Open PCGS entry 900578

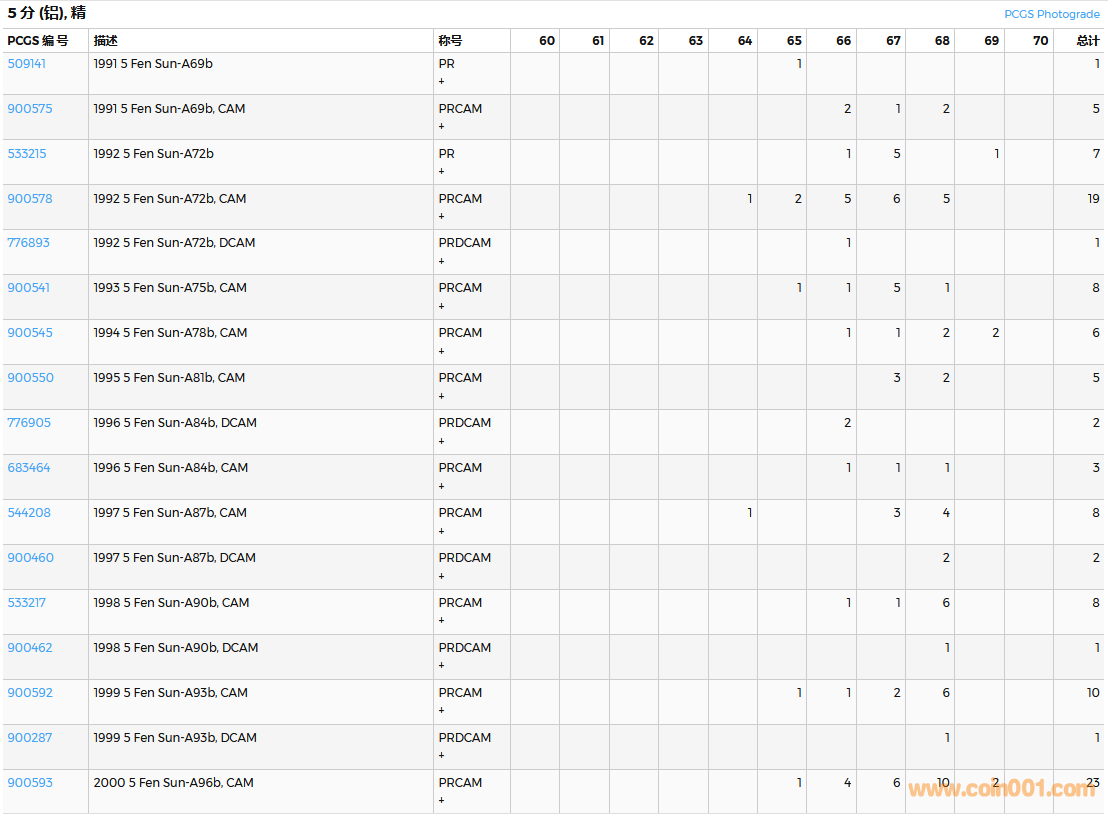click(x=30, y=199)
